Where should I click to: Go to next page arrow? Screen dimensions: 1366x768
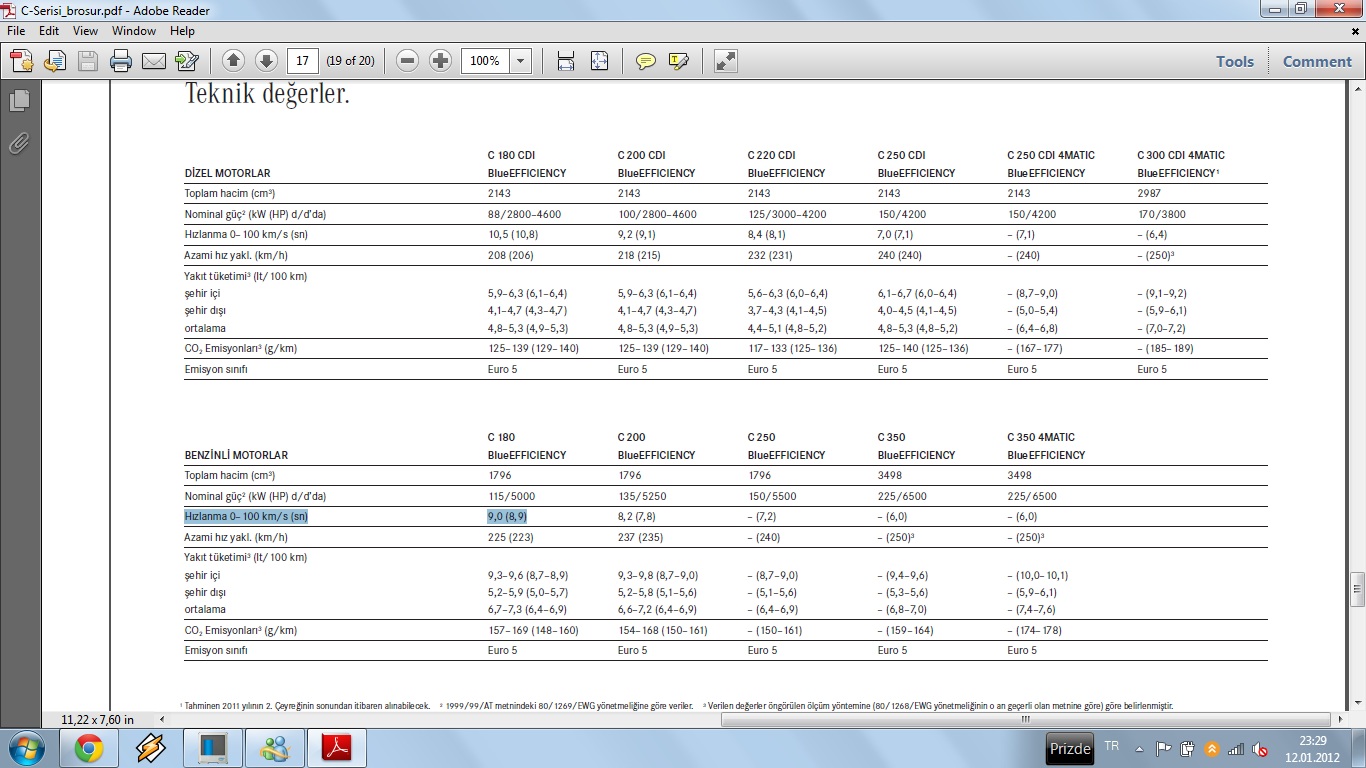pos(266,61)
